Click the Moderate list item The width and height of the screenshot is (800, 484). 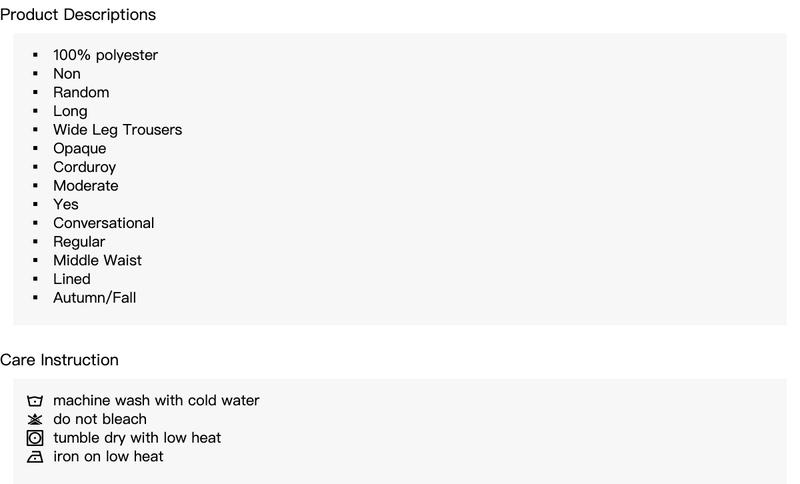click(x=86, y=186)
